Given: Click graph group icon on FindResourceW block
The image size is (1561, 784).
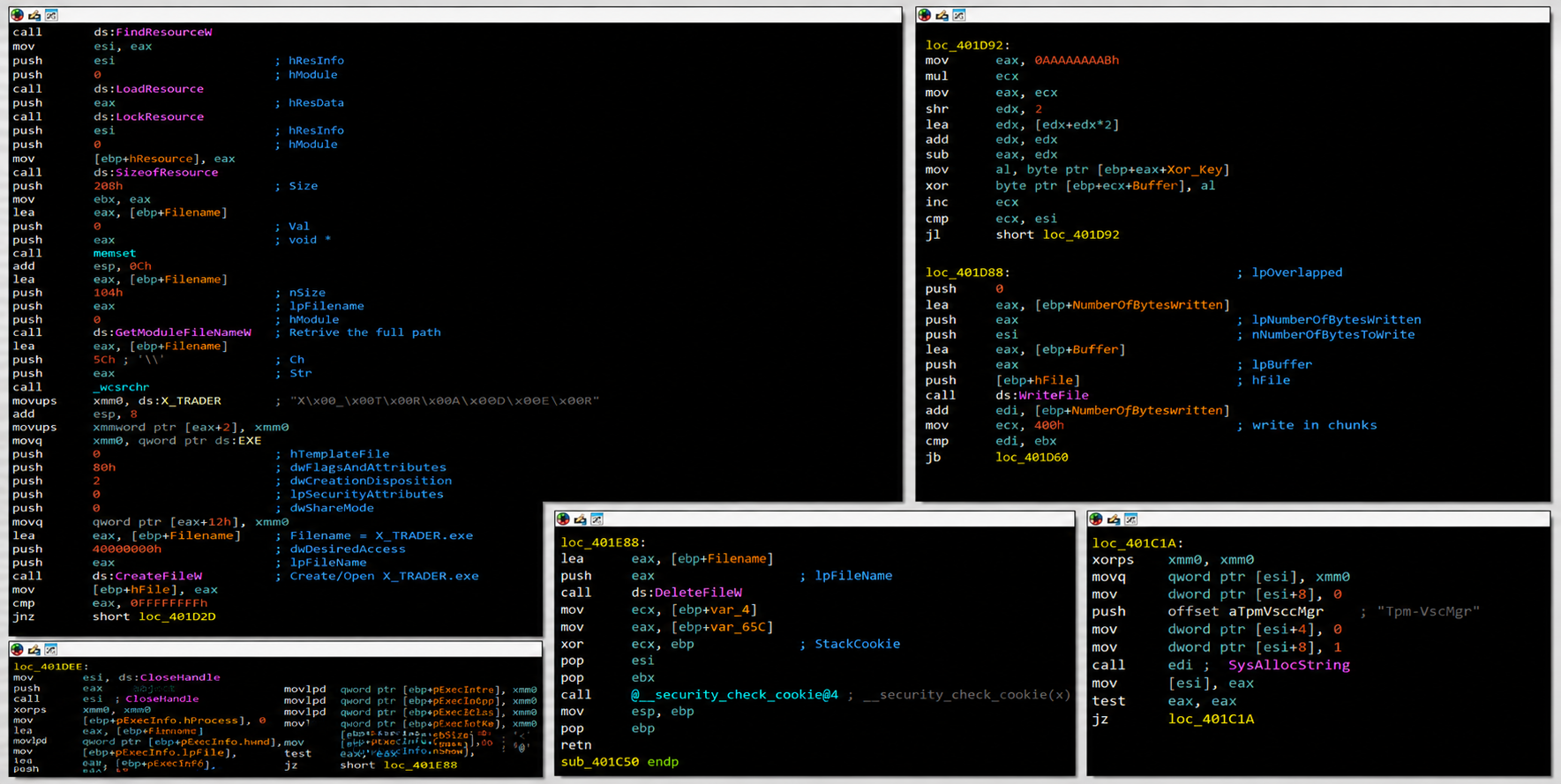Looking at the screenshot, I should [51, 15].
